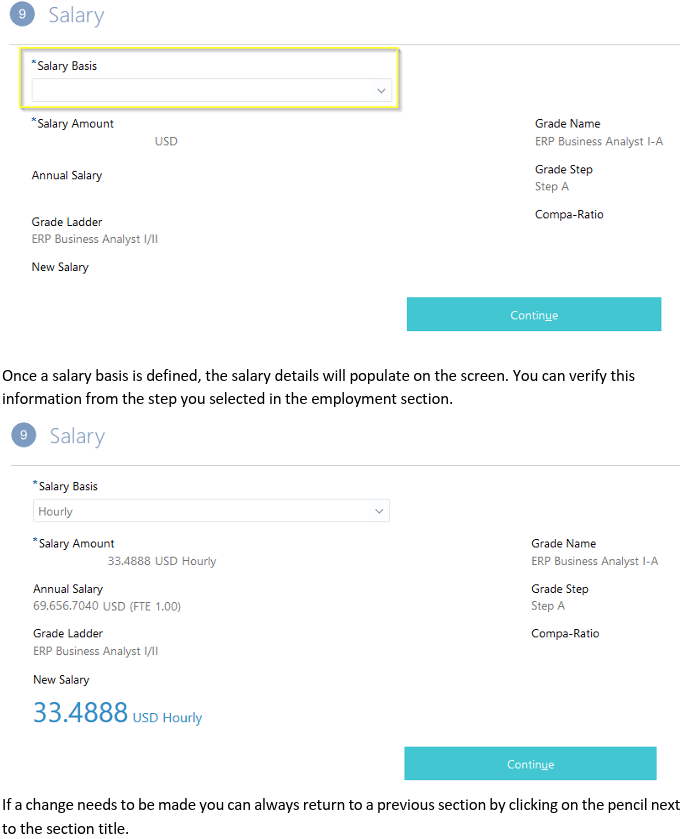Click the Salary Amount value 33.4888 USD Hourly
This screenshot has width=684, height=839.
[160, 560]
